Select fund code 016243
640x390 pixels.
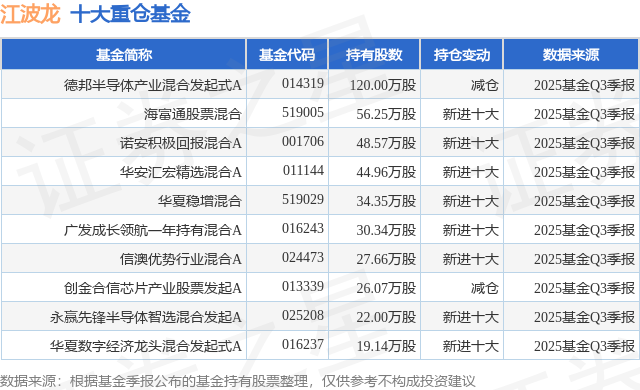click(303, 228)
